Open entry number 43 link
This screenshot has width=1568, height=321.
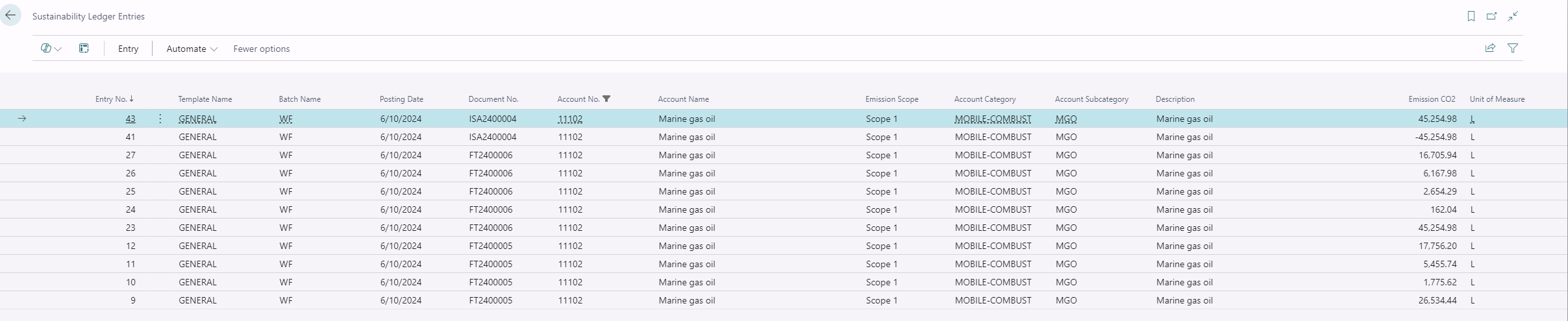[131, 119]
